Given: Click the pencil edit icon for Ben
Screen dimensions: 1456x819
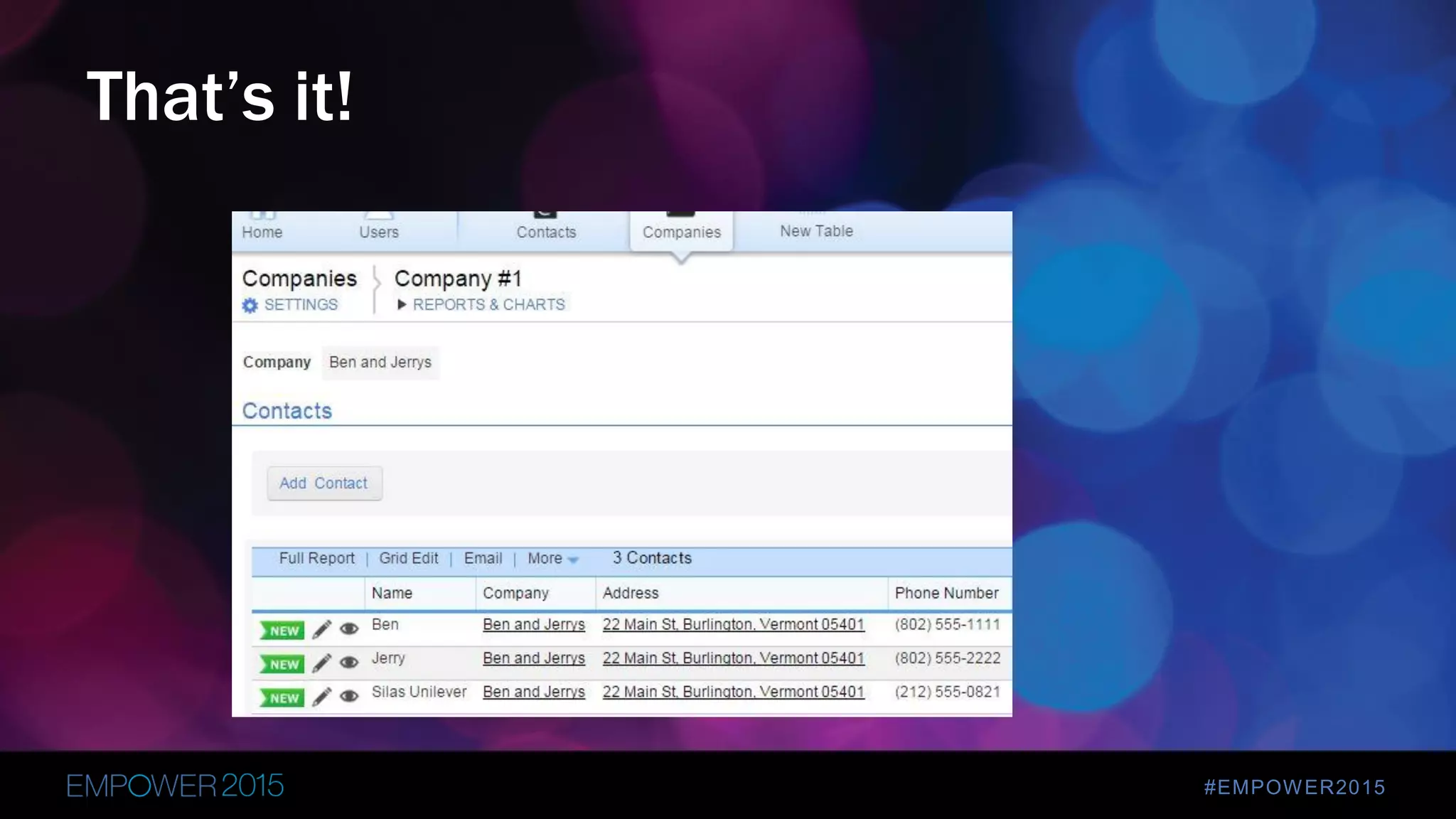Looking at the screenshot, I should point(321,629).
